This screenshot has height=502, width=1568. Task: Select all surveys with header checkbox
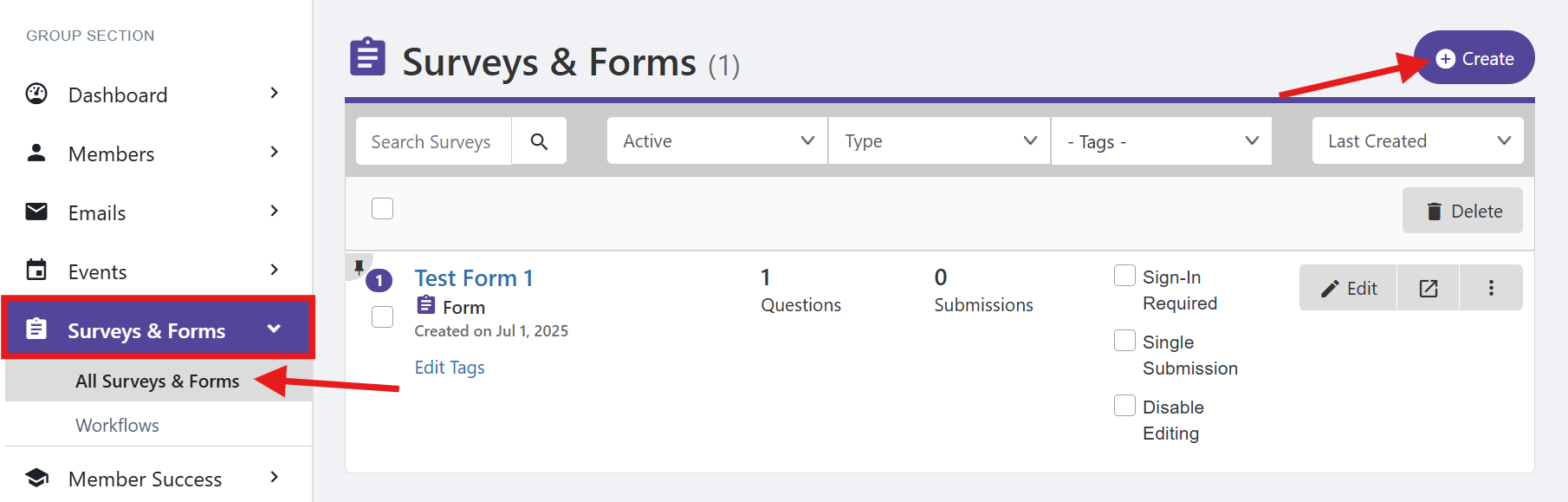(x=382, y=209)
